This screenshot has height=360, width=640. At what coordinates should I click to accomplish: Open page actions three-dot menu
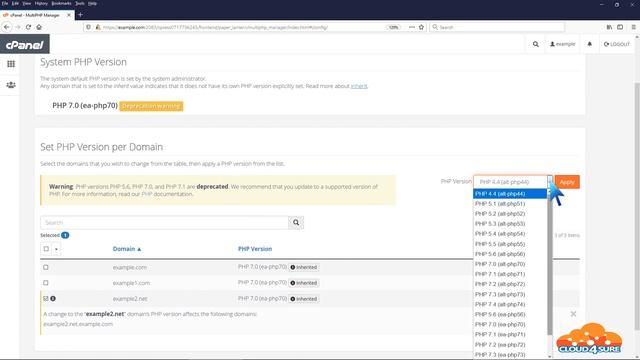(411, 27)
